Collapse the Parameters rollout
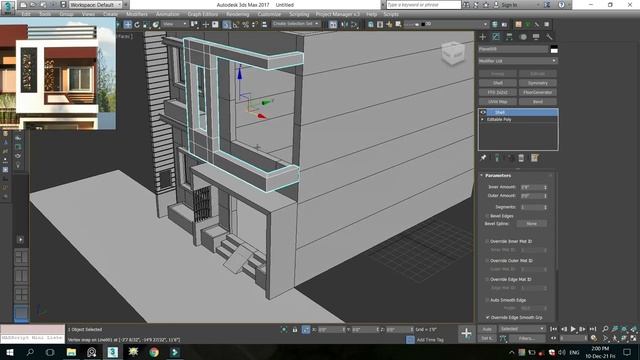The height and width of the screenshot is (360, 640). pyautogui.click(x=498, y=176)
